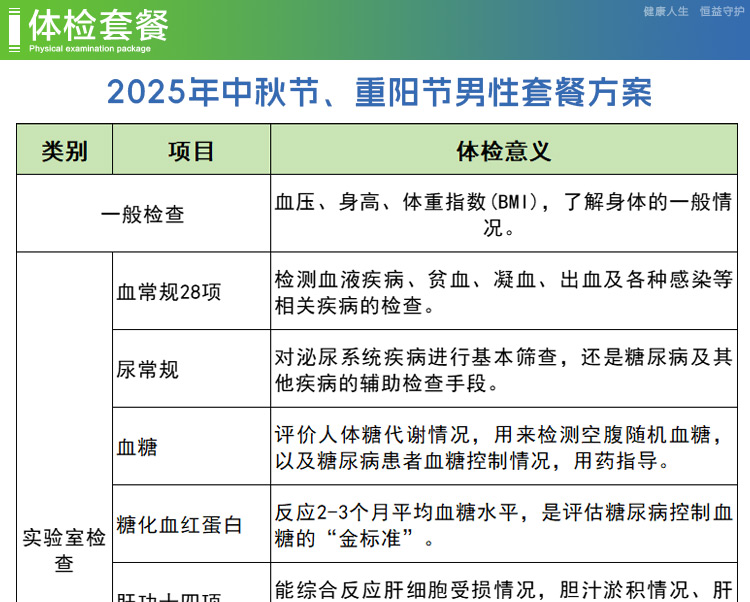Select the 糖化血红蛋白 item cell

tap(180, 524)
